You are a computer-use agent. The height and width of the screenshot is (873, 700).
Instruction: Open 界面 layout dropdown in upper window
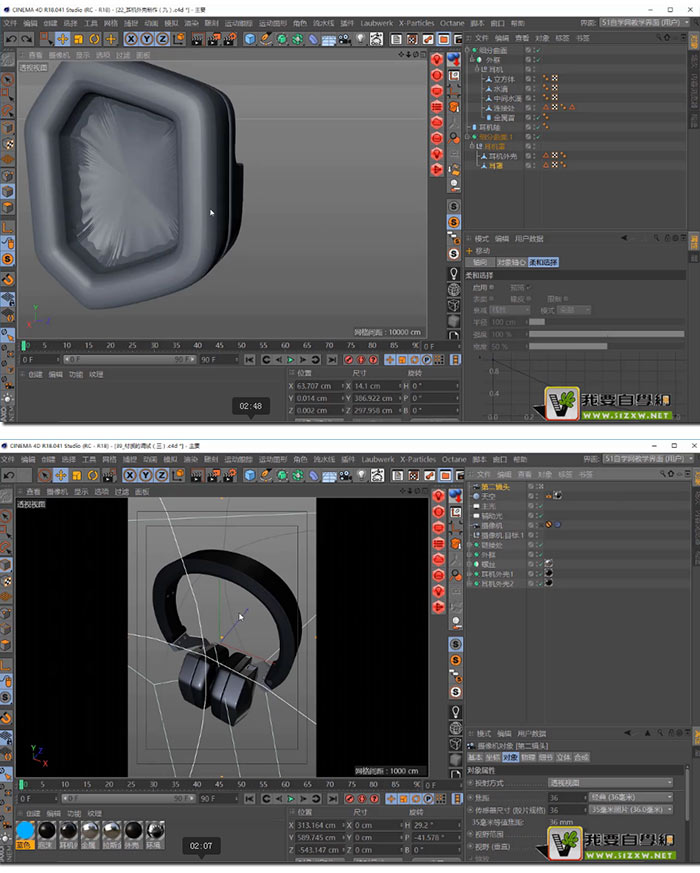tap(644, 23)
